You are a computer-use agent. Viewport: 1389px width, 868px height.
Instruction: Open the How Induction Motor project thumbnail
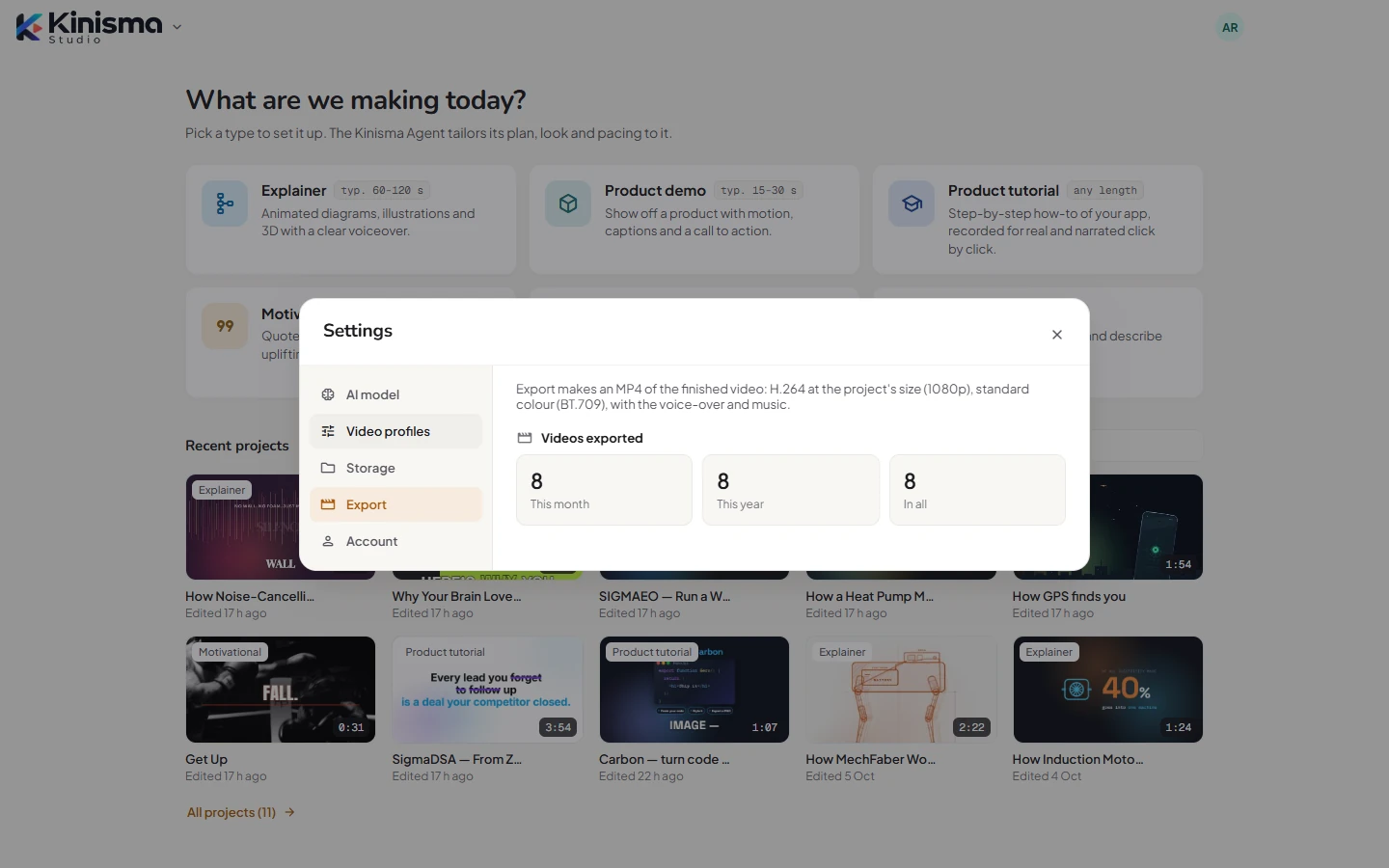click(1107, 690)
